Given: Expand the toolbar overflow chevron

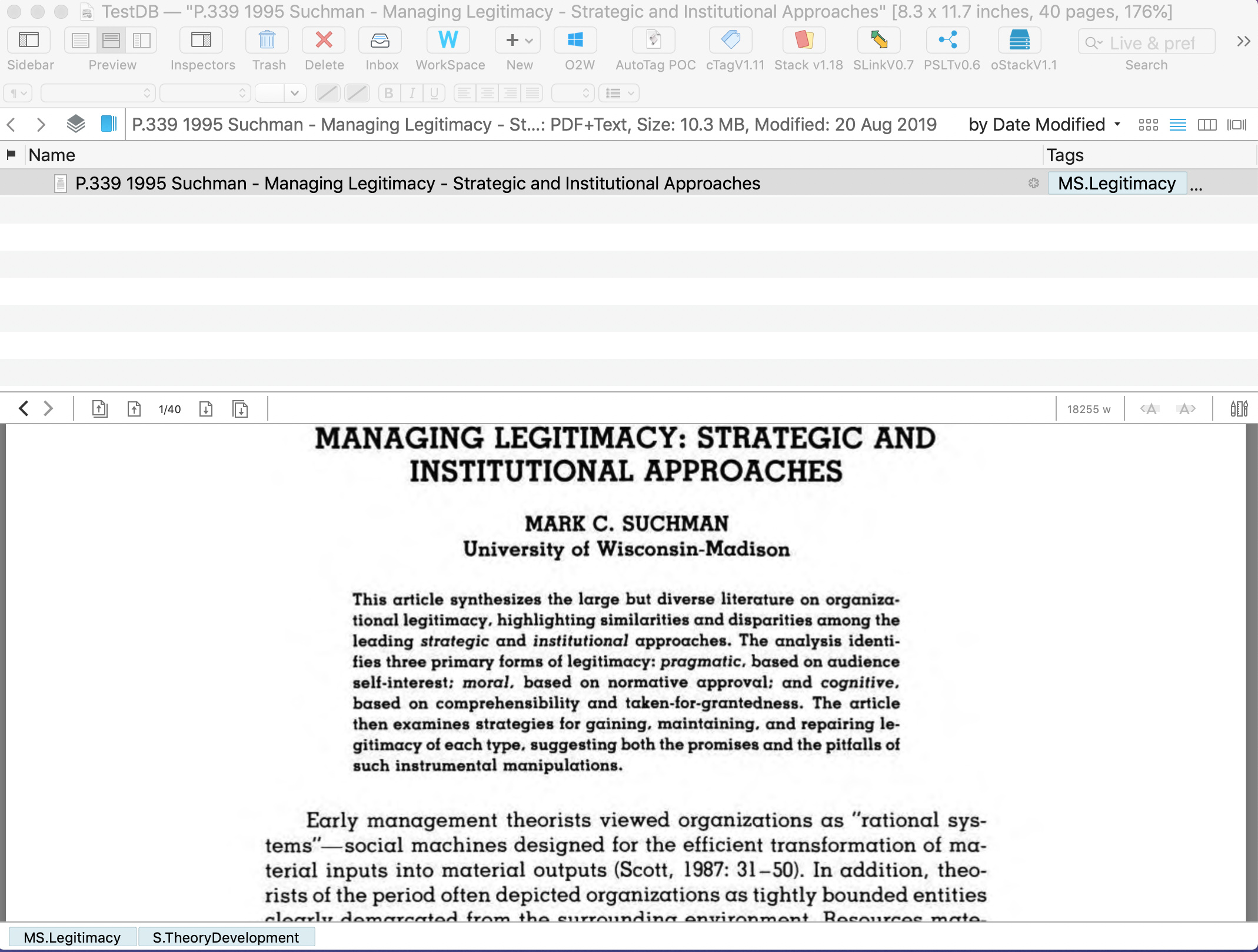Looking at the screenshot, I should (x=1243, y=41).
